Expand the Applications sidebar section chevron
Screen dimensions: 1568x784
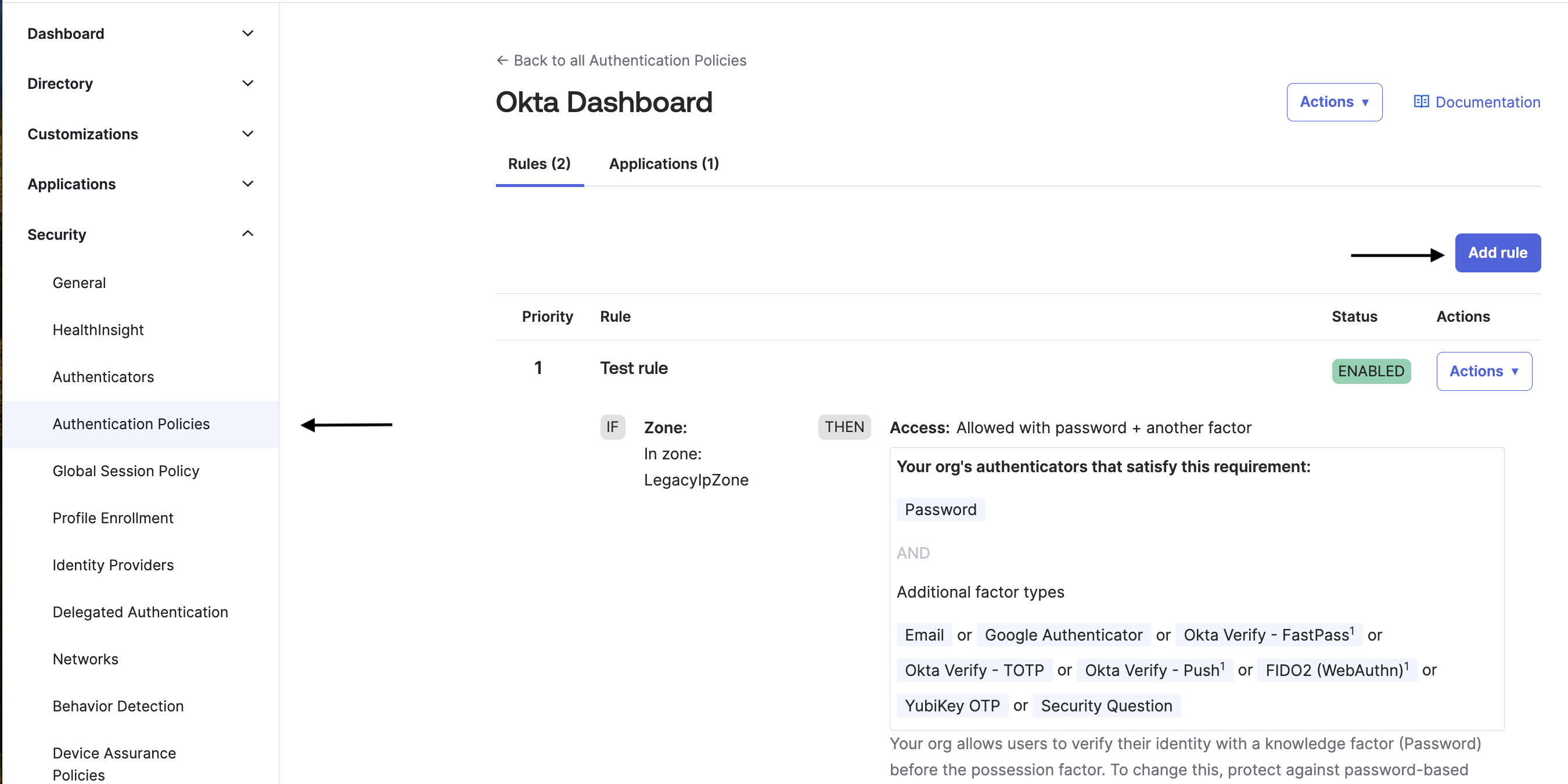248,184
